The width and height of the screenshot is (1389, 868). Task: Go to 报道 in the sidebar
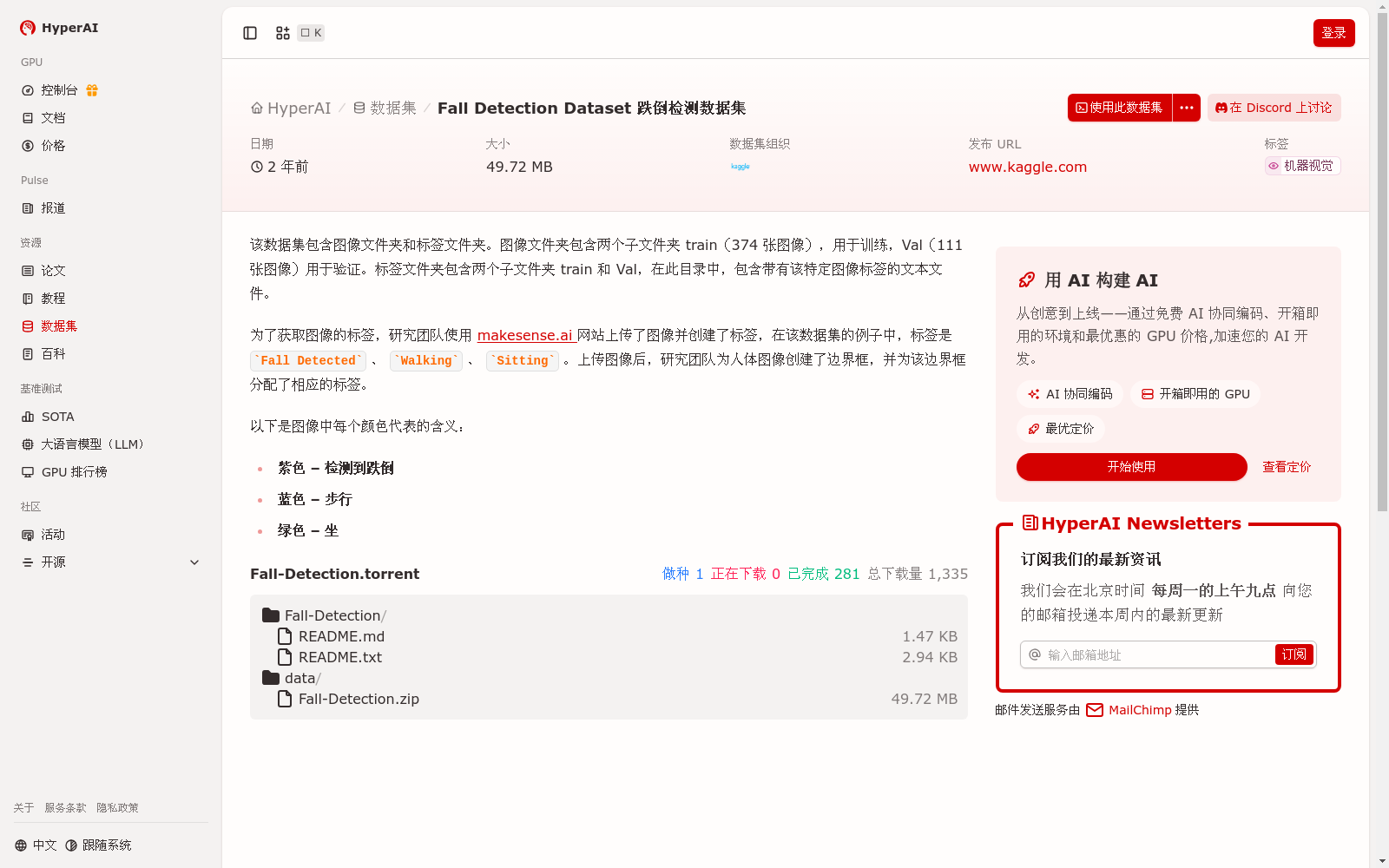click(43, 208)
